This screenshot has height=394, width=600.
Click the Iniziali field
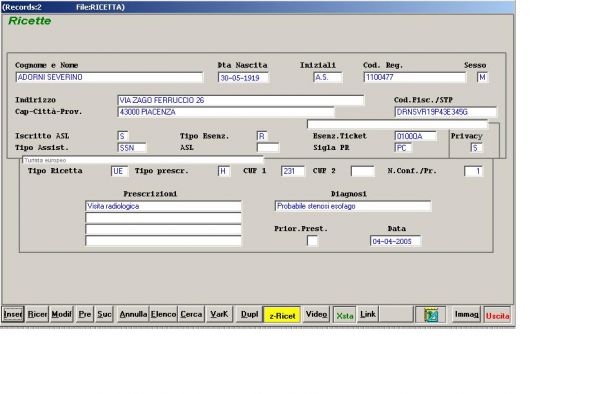328,77
